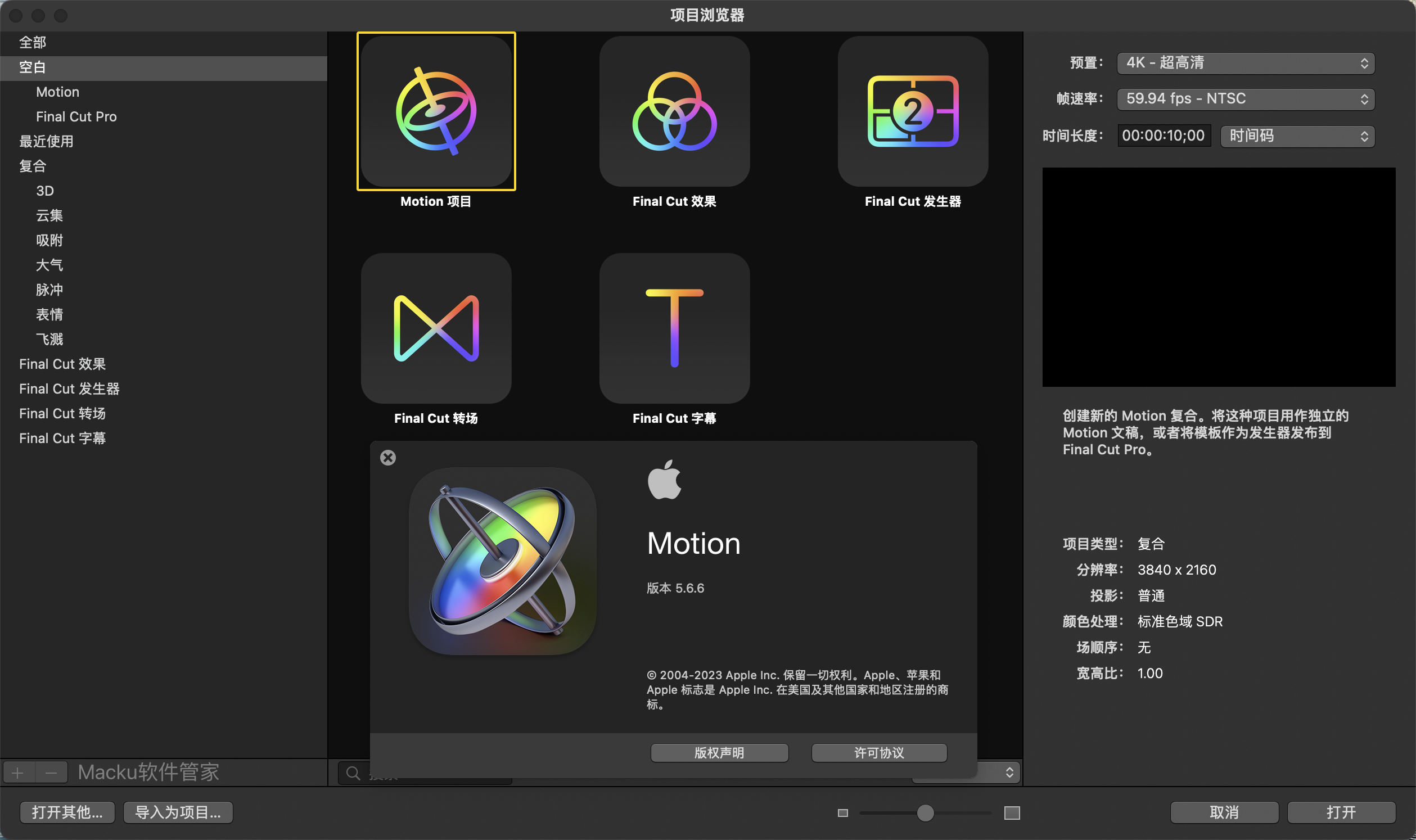Select 全部 category in sidebar
This screenshot has width=1416, height=840.
coord(164,43)
